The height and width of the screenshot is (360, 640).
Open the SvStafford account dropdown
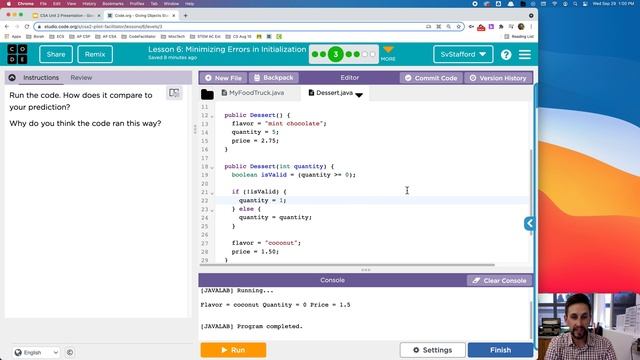463,54
